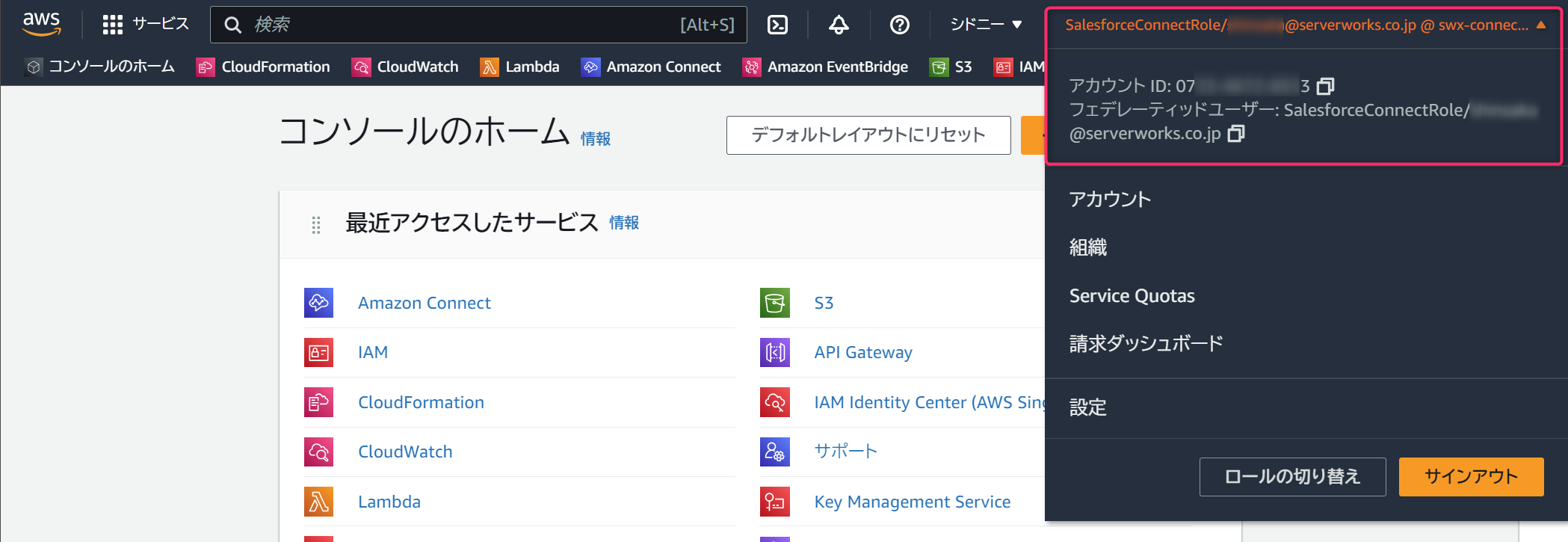Select 組織 in the account menu

pos(1088,247)
